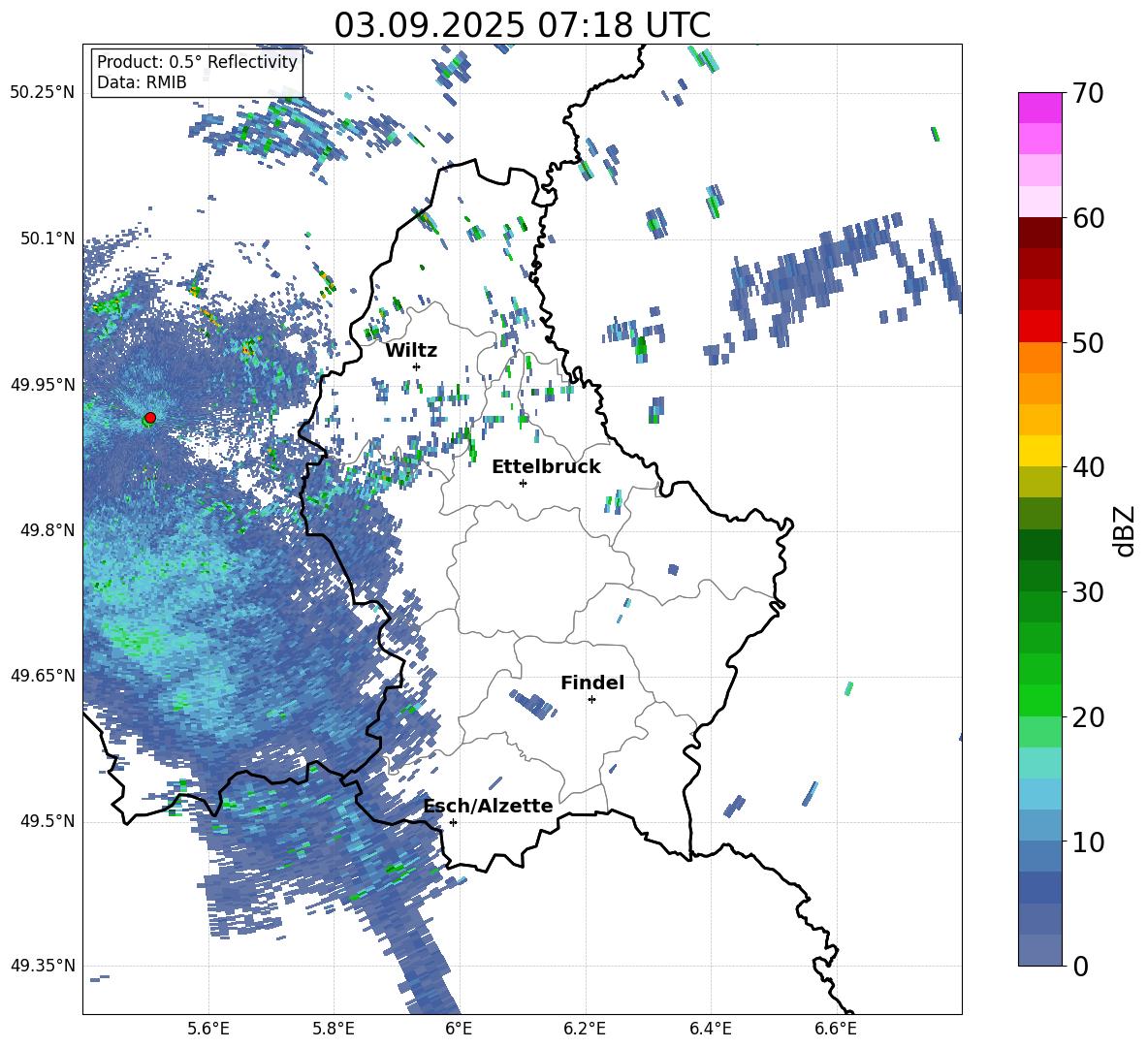Image resolution: width=1148 pixels, height=1048 pixels.
Task: Pick the orange colorbar segment below 50
Action: 1040,358
